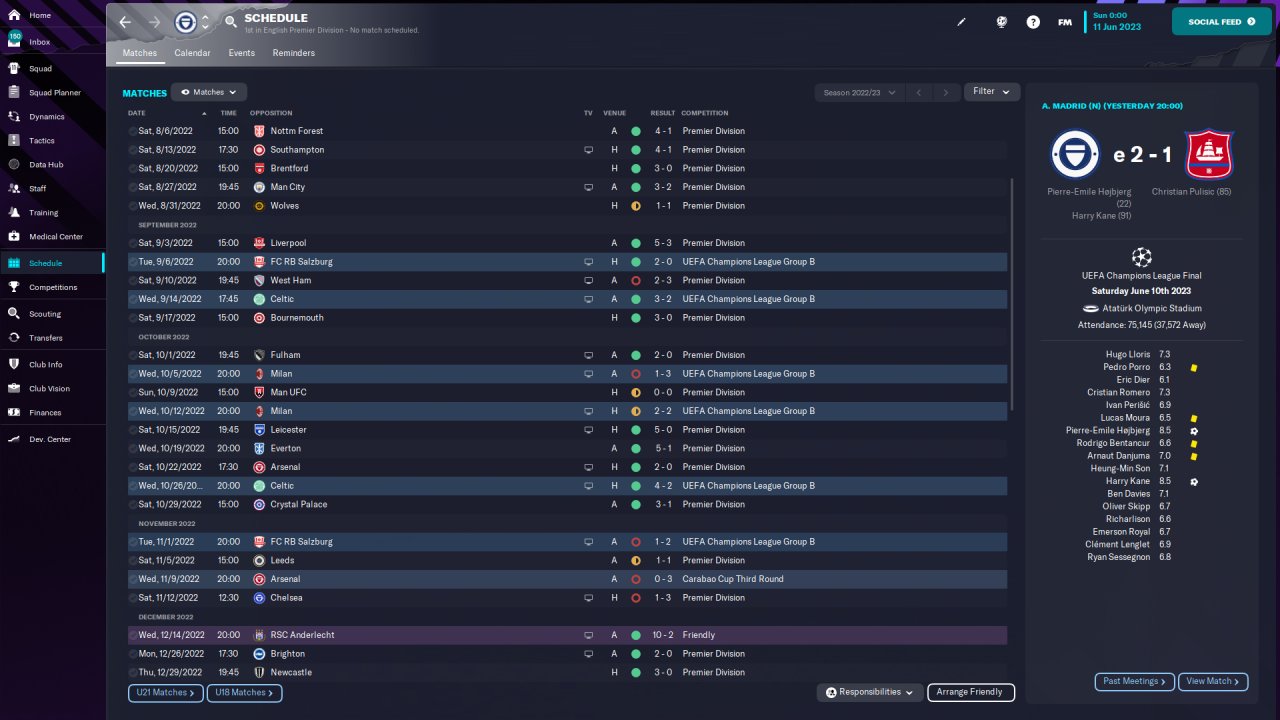Open the Responsibilities dropdown
This screenshot has width=1280, height=720.
coord(869,692)
